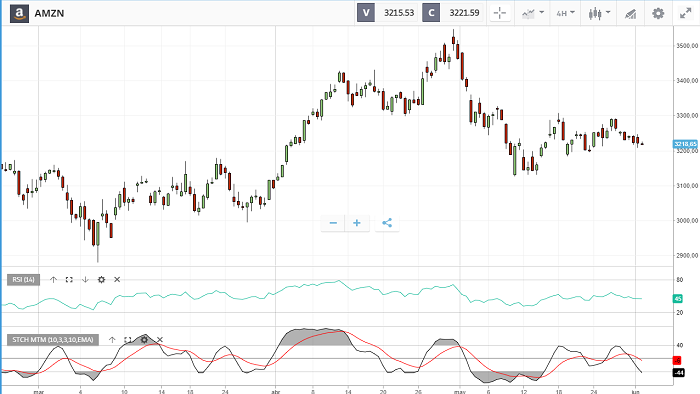Click the 3300.00 price axis label
This screenshot has height=394, width=700.
coord(688,116)
